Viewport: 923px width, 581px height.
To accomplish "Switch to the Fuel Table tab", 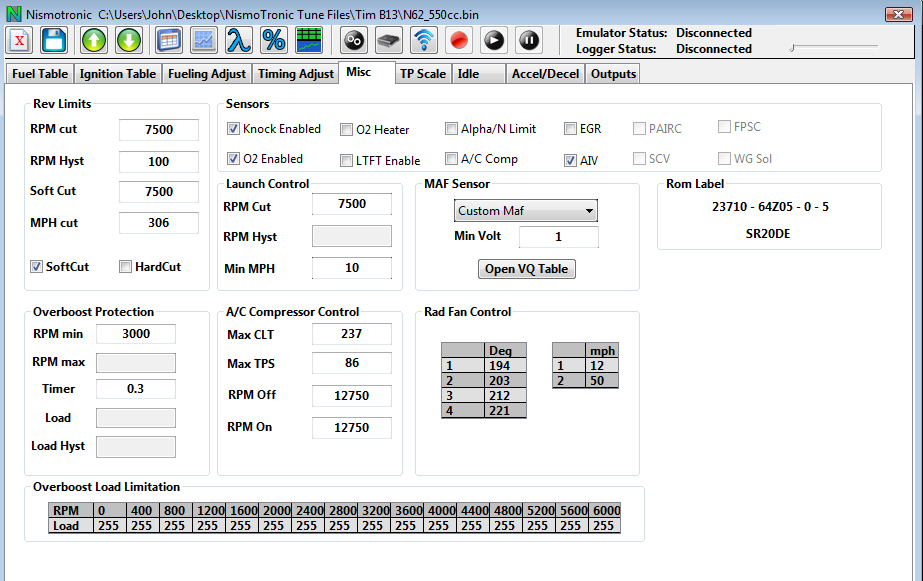I will point(40,74).
